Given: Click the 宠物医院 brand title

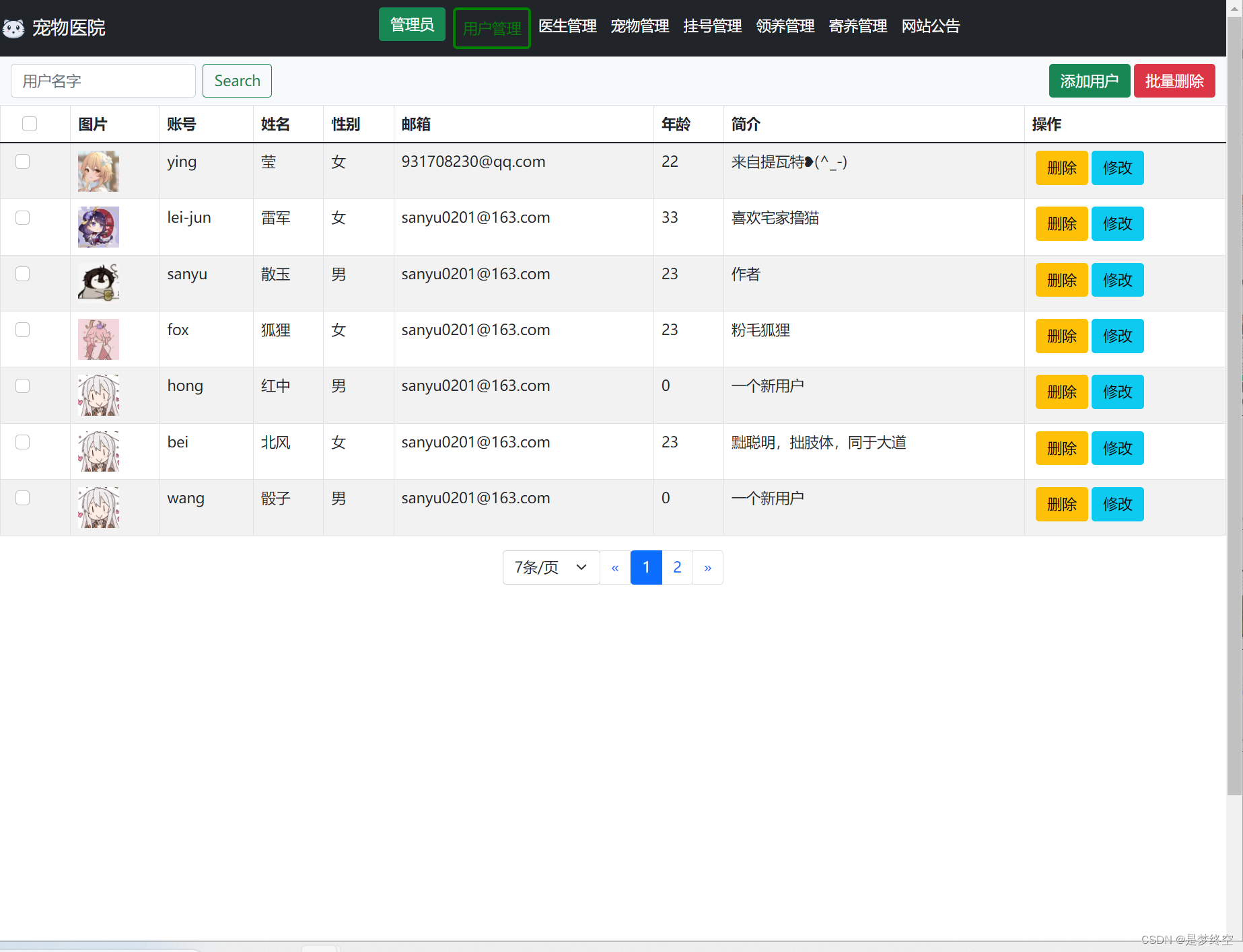Looking at the screenshot, I should (69, 28).
